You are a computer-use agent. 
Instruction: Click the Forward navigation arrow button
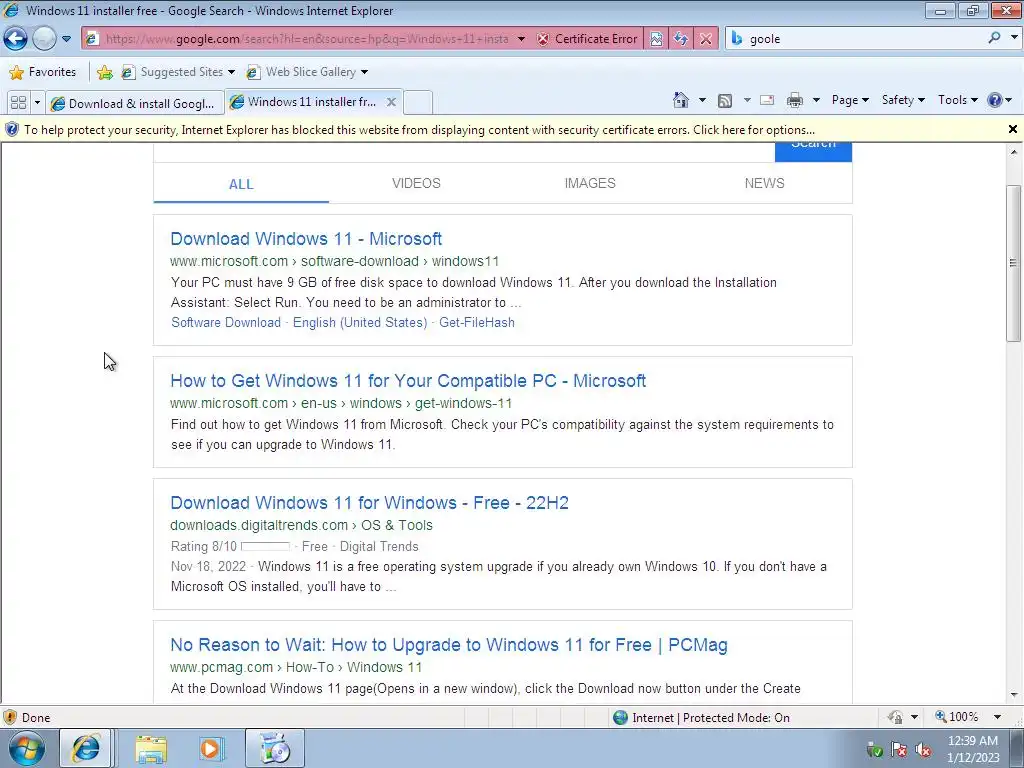coord(44,39)
